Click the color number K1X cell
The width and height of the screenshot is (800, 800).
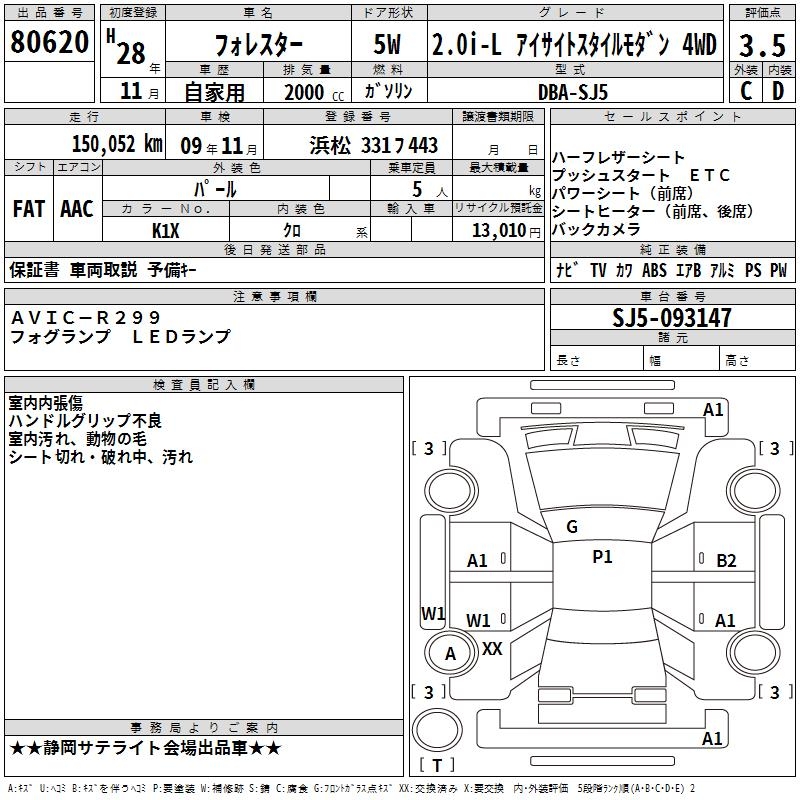[166, 231]
